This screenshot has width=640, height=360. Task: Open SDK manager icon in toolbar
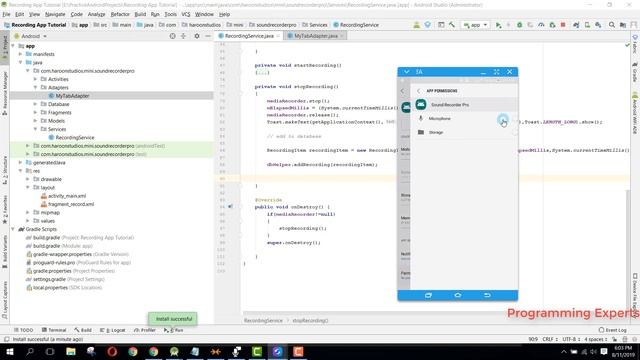pos(598,25)
